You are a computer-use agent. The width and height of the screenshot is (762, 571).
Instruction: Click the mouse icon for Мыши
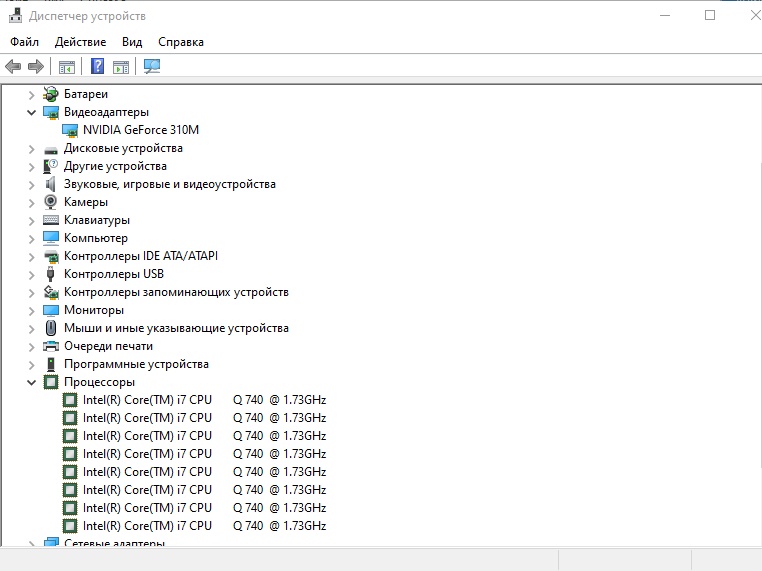(x=51, y=328)
